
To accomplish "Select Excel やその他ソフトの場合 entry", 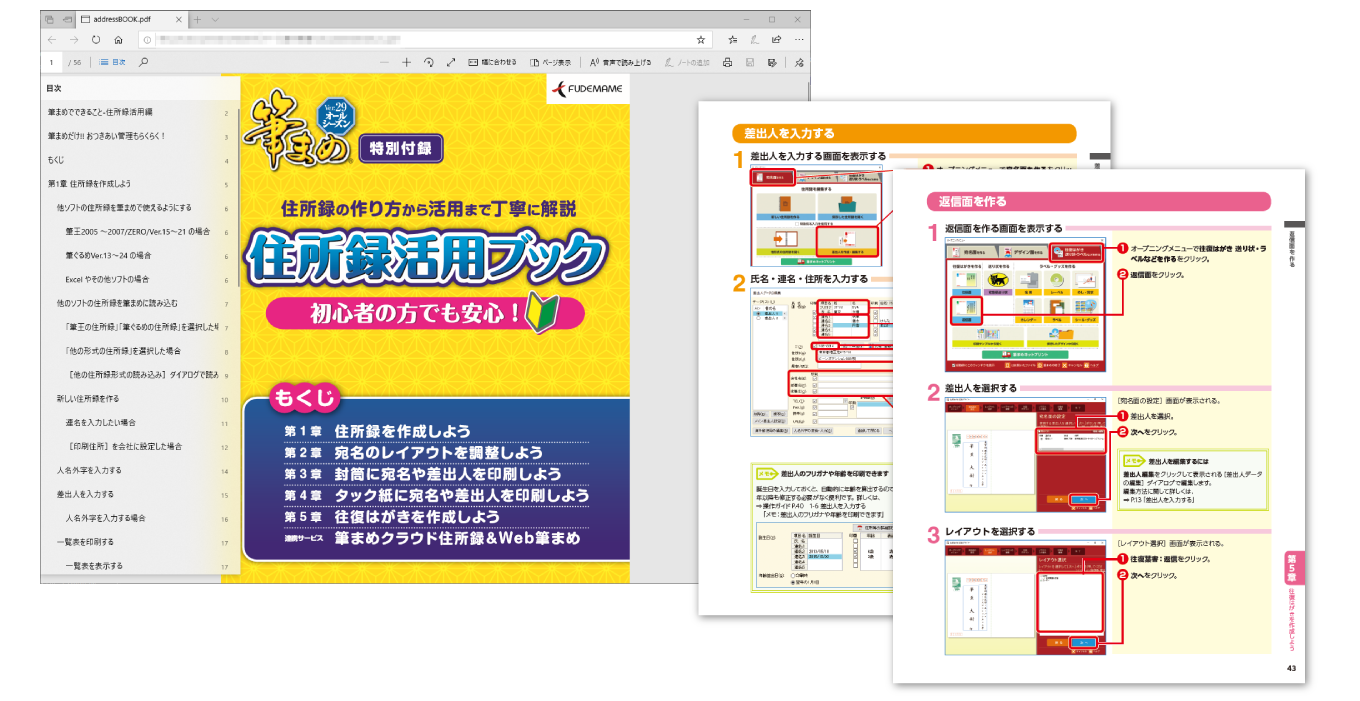I will coord(107,279).
